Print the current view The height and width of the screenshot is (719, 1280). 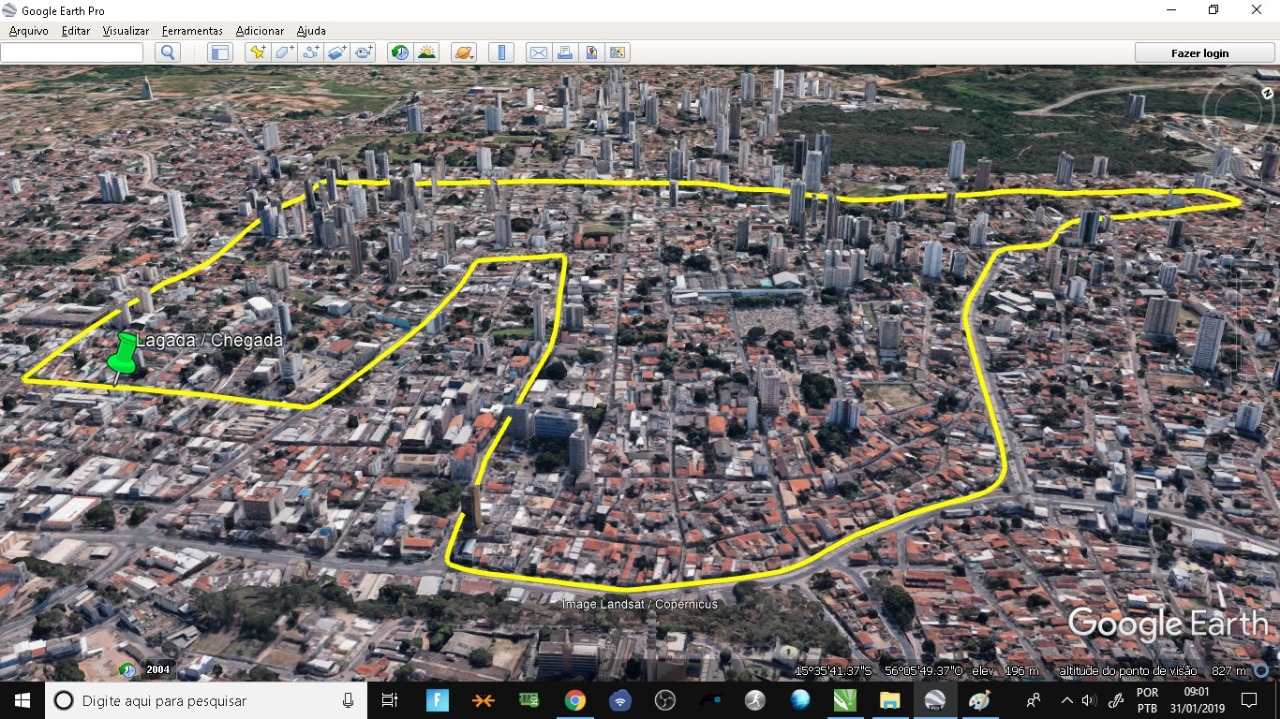tap(565, 53)
